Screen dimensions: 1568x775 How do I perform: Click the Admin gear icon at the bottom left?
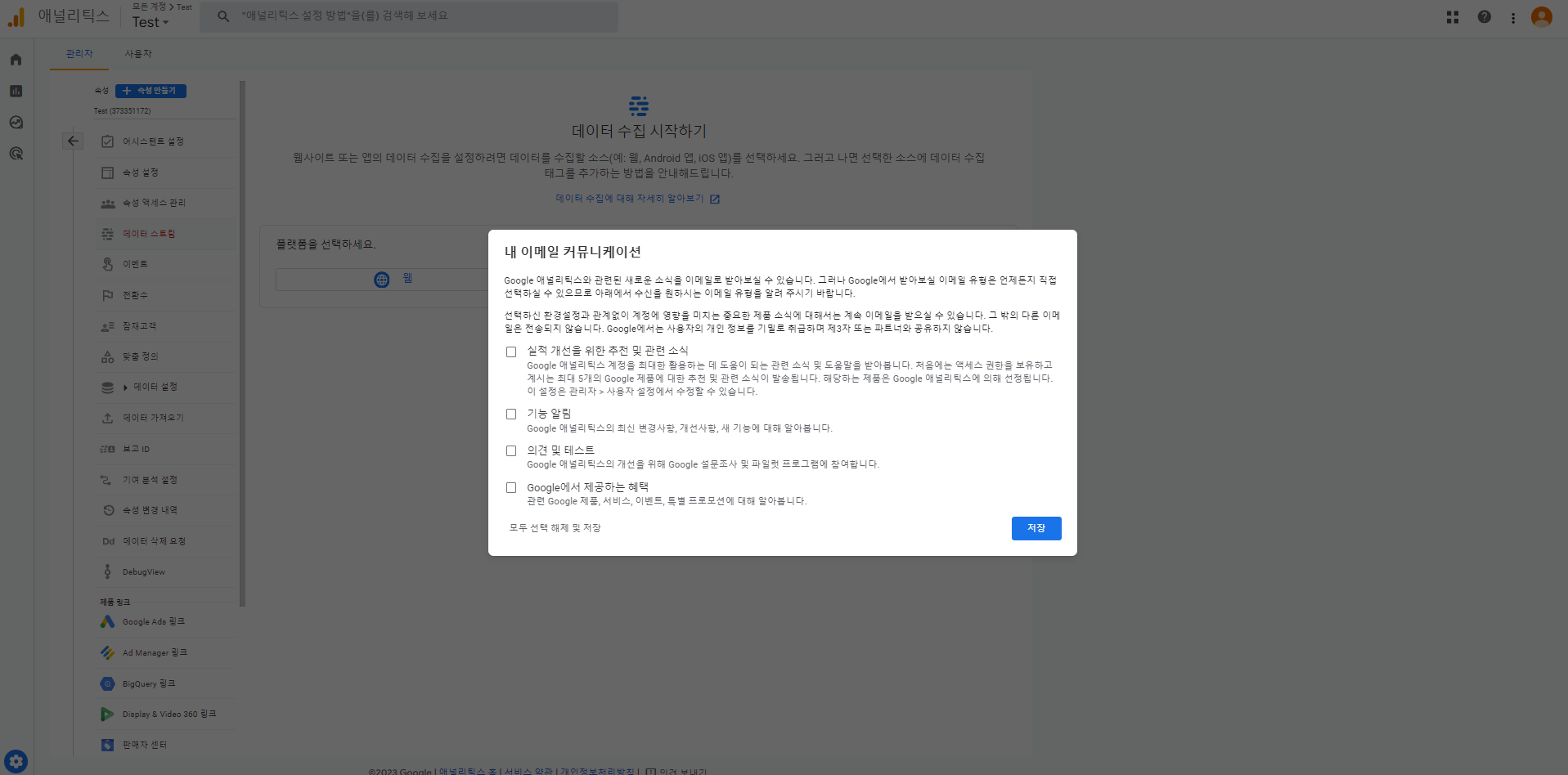click(x=16, y=761)
